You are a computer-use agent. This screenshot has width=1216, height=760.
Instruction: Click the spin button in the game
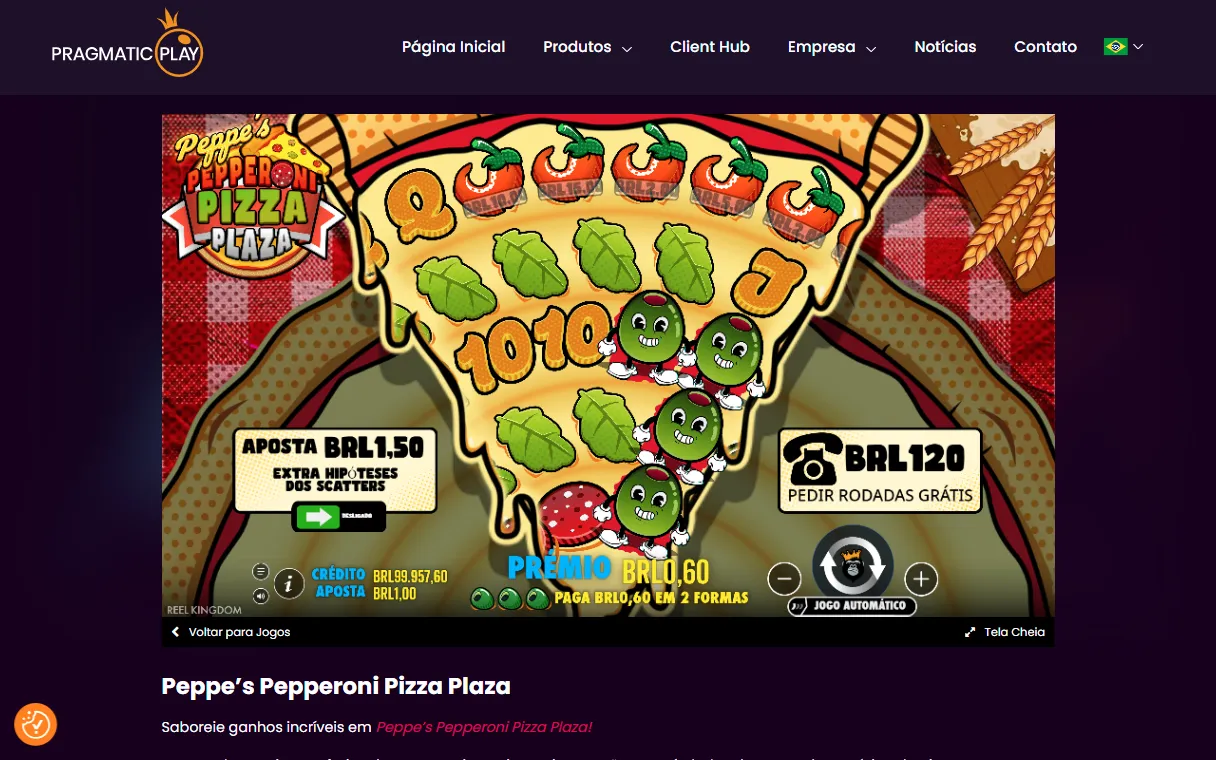coord(852,564)
